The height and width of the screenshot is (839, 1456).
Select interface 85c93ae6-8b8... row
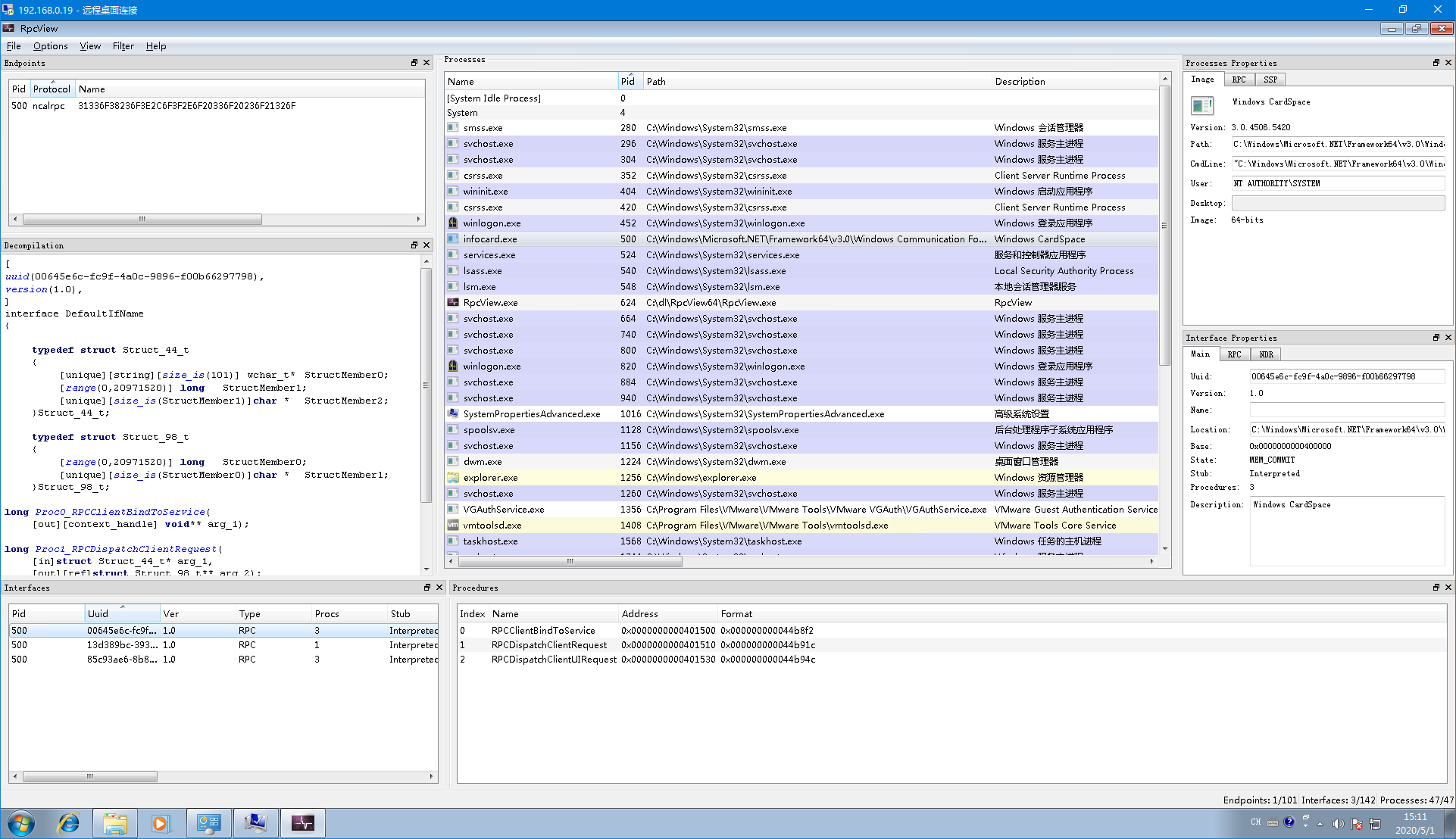[223, 660]
